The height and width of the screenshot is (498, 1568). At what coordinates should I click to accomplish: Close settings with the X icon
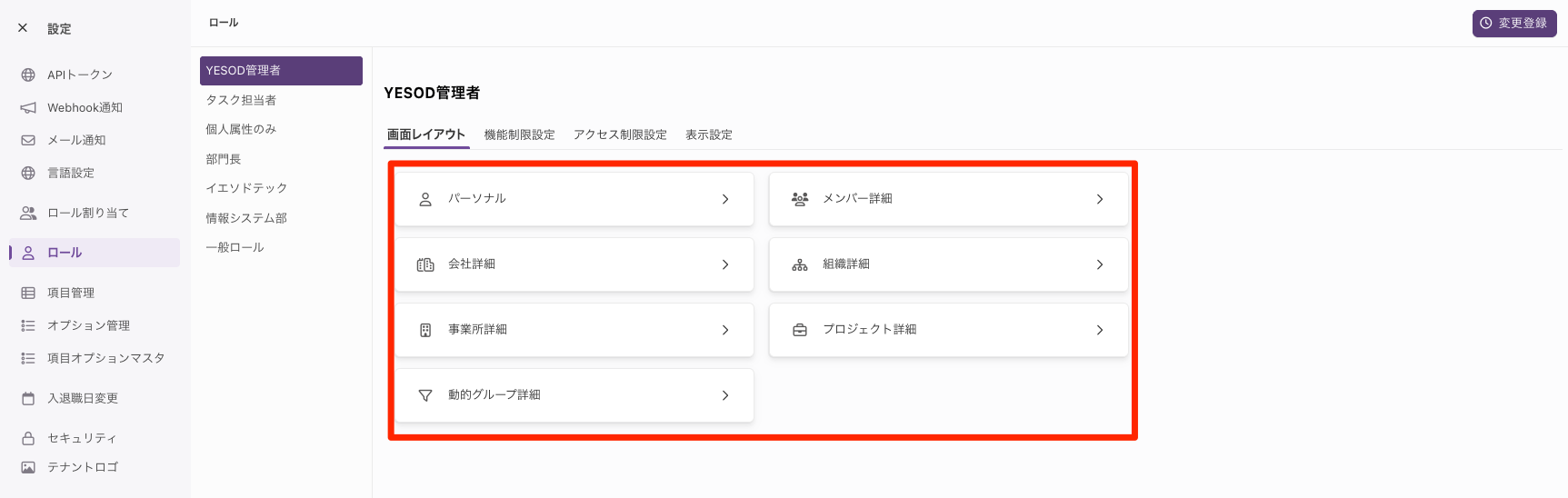click(x=23, y=28)
